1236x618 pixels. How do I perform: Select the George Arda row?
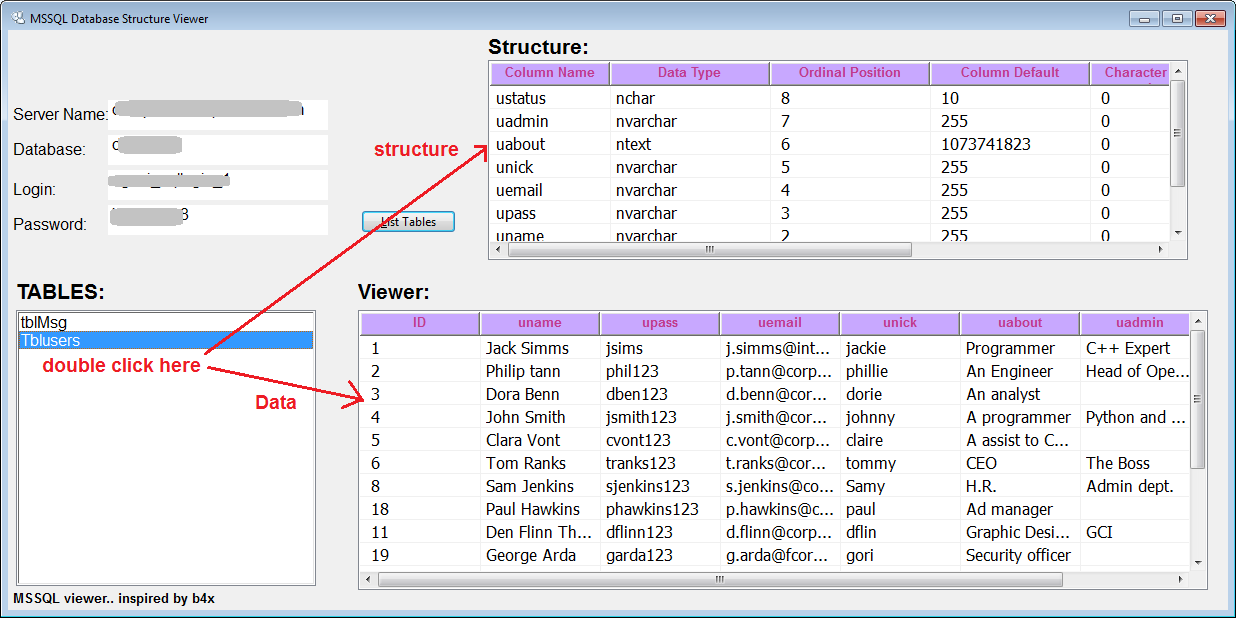775,555
